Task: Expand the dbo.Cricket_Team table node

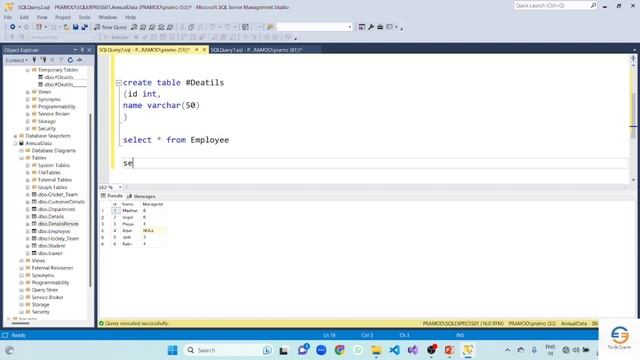Action: (28, 195)
